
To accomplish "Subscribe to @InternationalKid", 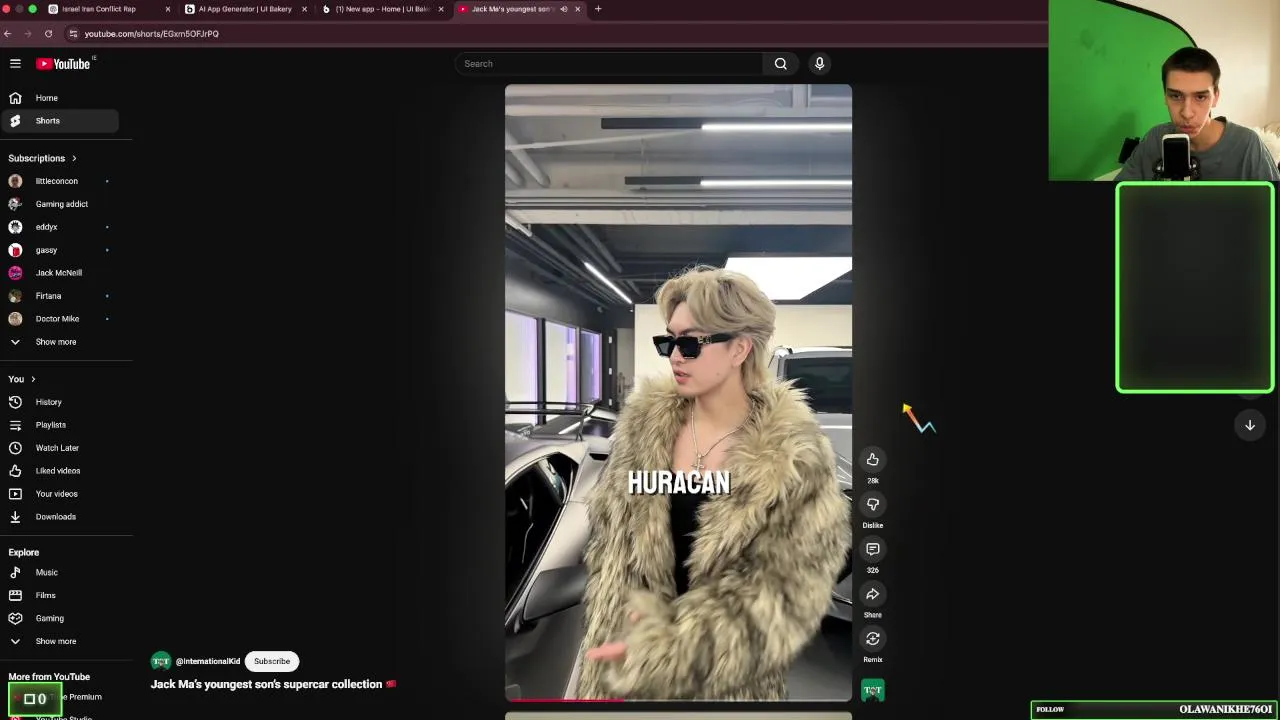I will 272,661.
